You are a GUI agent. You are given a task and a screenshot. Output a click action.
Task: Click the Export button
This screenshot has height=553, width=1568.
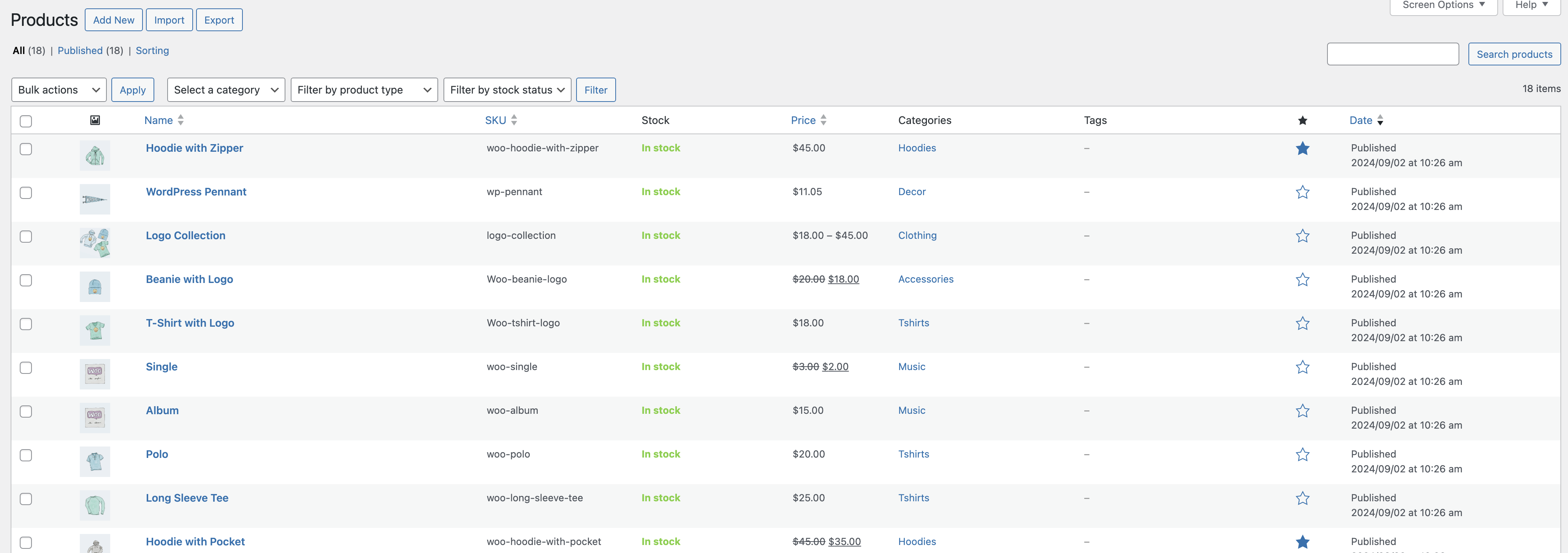click(x=219, y=20)
